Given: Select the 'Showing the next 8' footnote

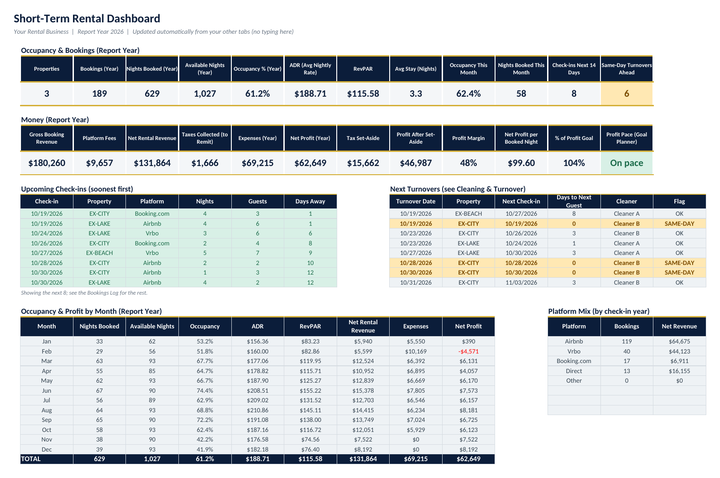Looking at the screenshot, I should point(84,292).
